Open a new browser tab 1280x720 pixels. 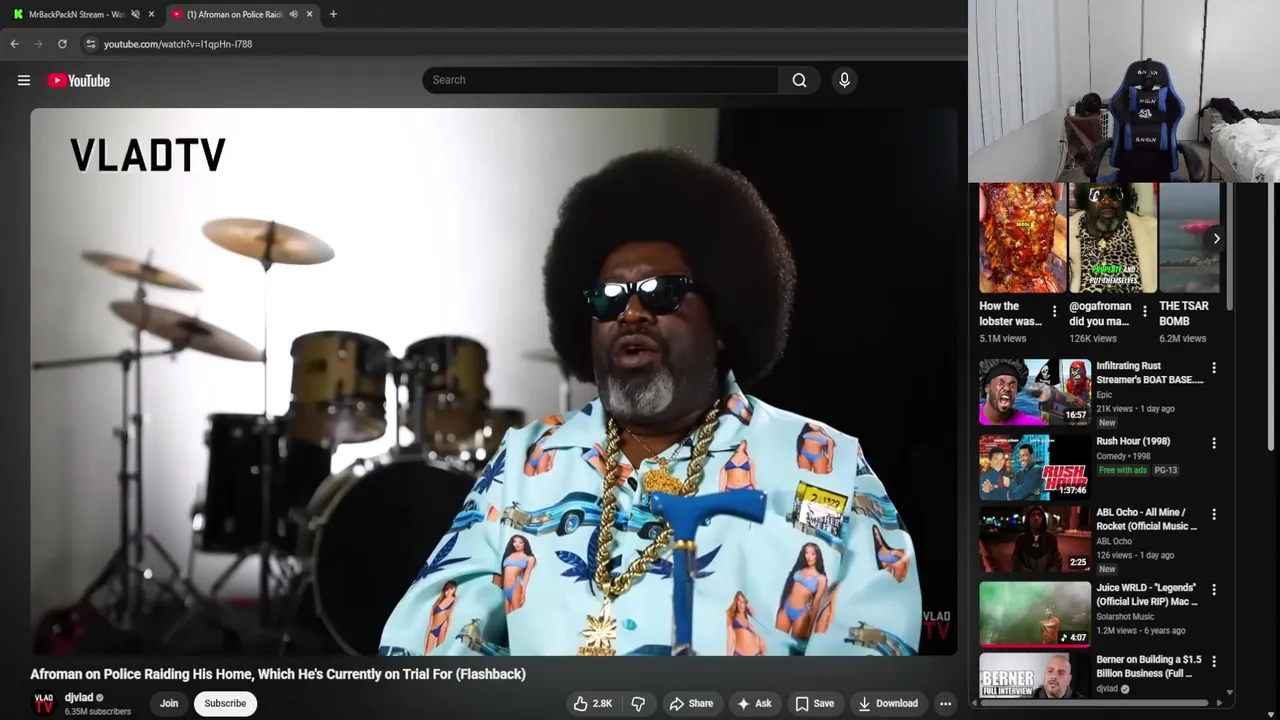(333, 14)
